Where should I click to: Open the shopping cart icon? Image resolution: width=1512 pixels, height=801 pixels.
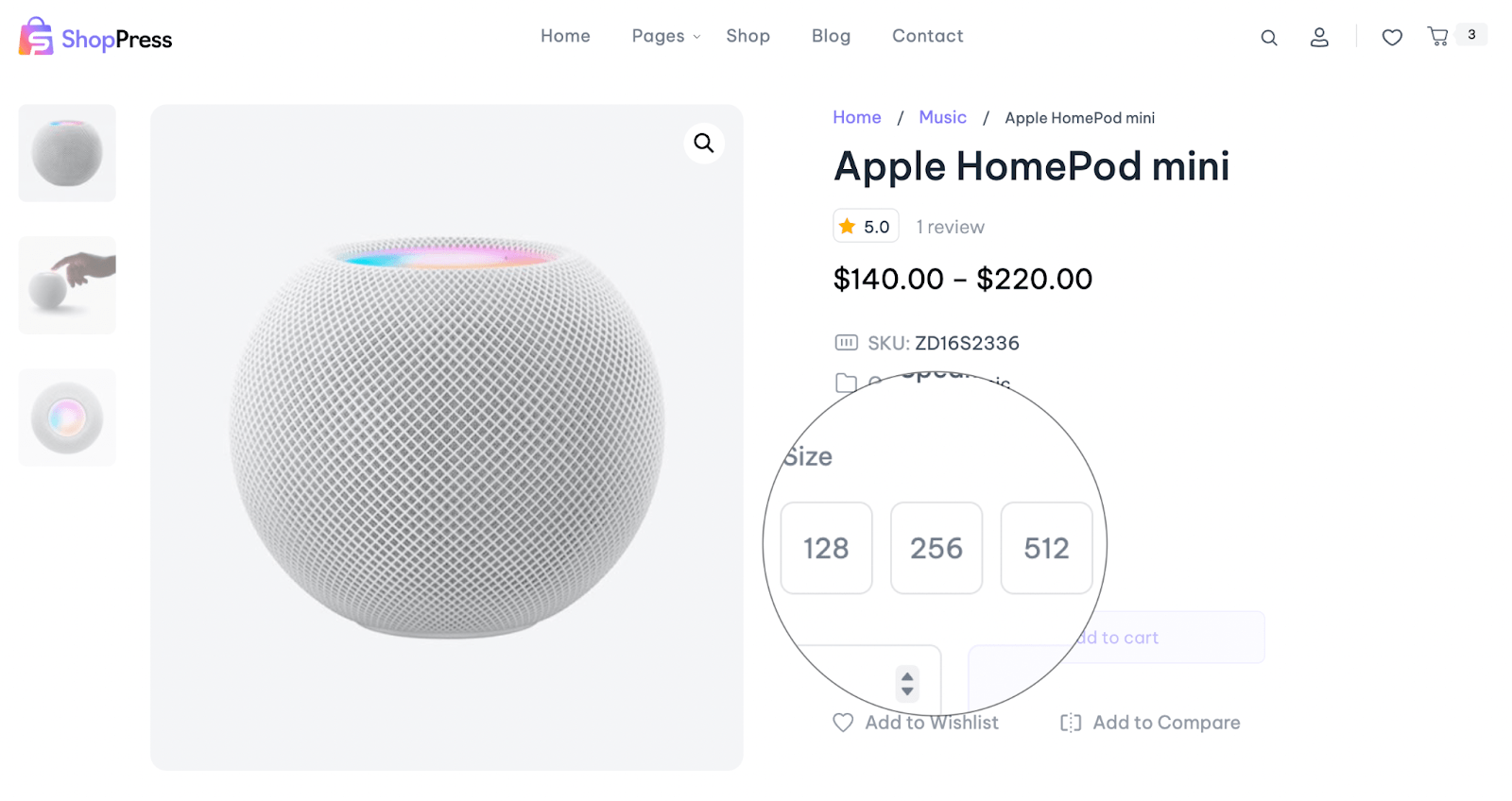click(1438, 37)
